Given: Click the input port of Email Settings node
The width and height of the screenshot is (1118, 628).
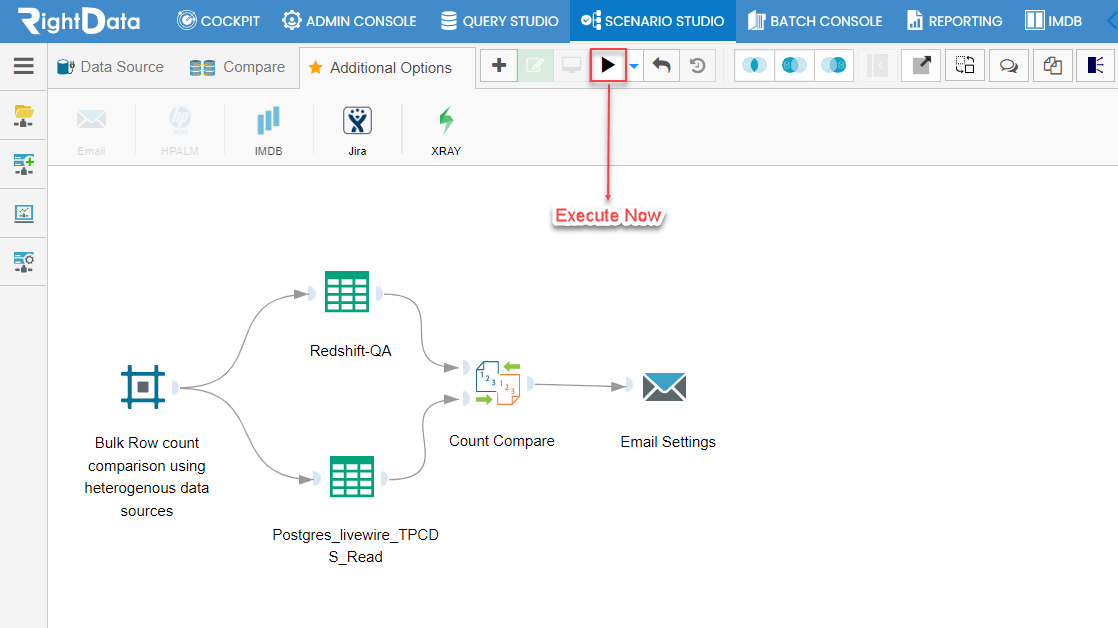Looking at the screenshot, I should 630,386.
